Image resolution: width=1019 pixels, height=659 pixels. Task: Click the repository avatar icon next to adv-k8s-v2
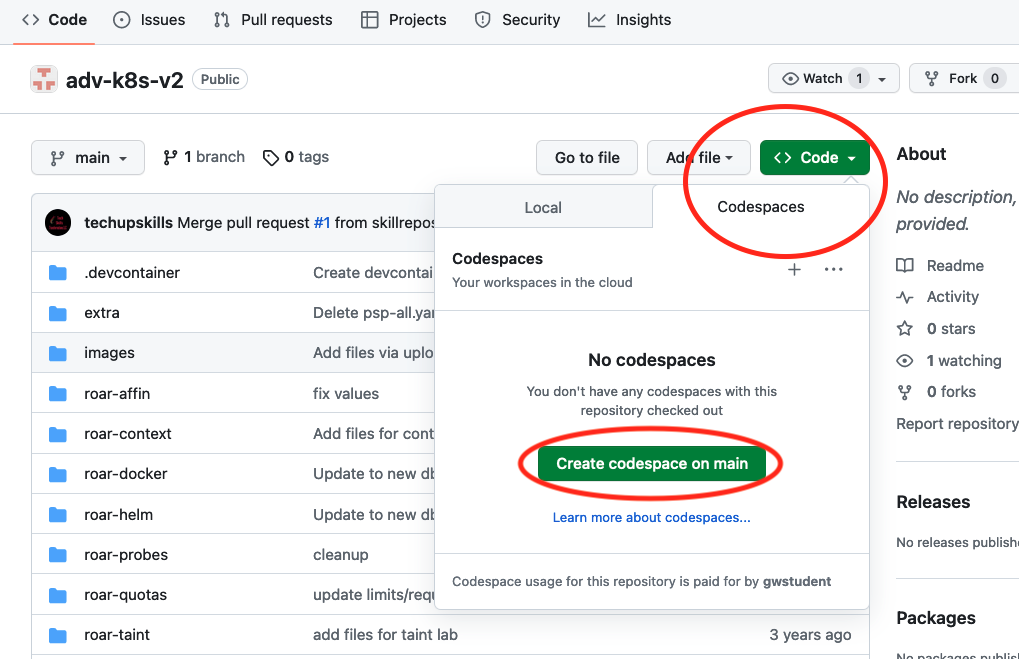tap(44, 79)
